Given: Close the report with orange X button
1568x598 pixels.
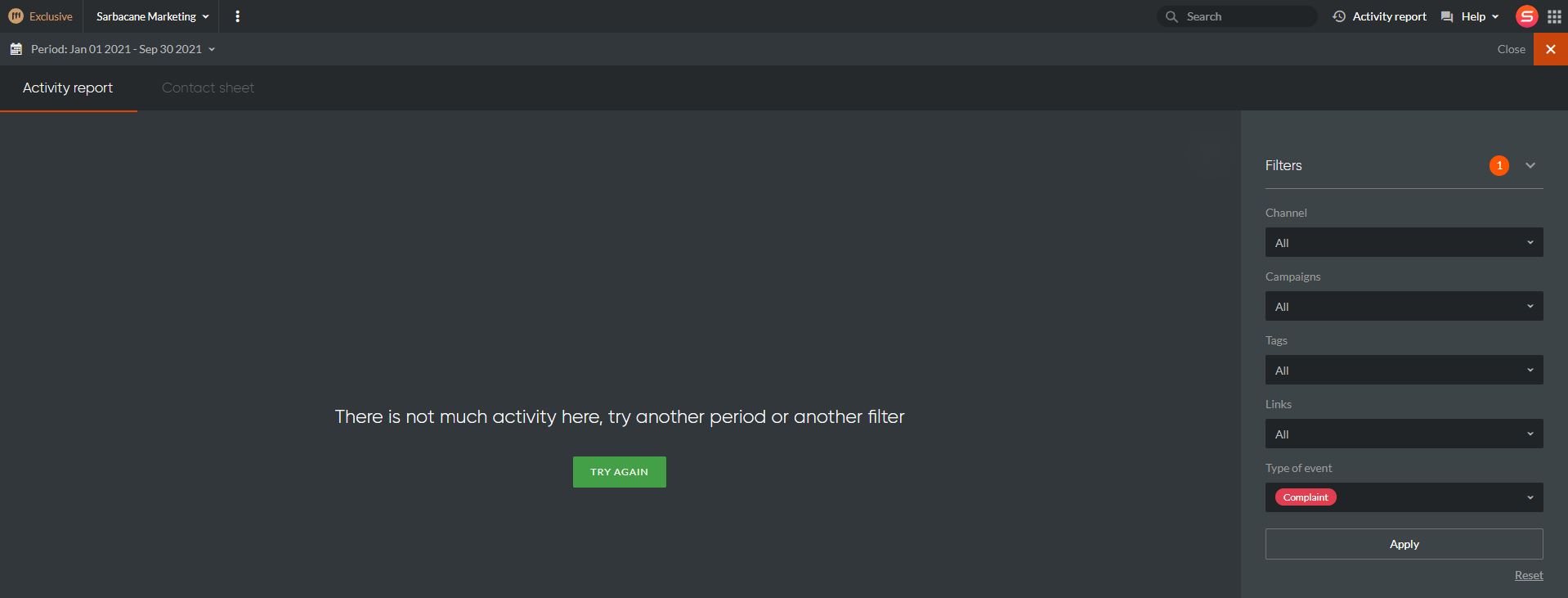Looking at the screenshot, I should [x=1551, y=49].
